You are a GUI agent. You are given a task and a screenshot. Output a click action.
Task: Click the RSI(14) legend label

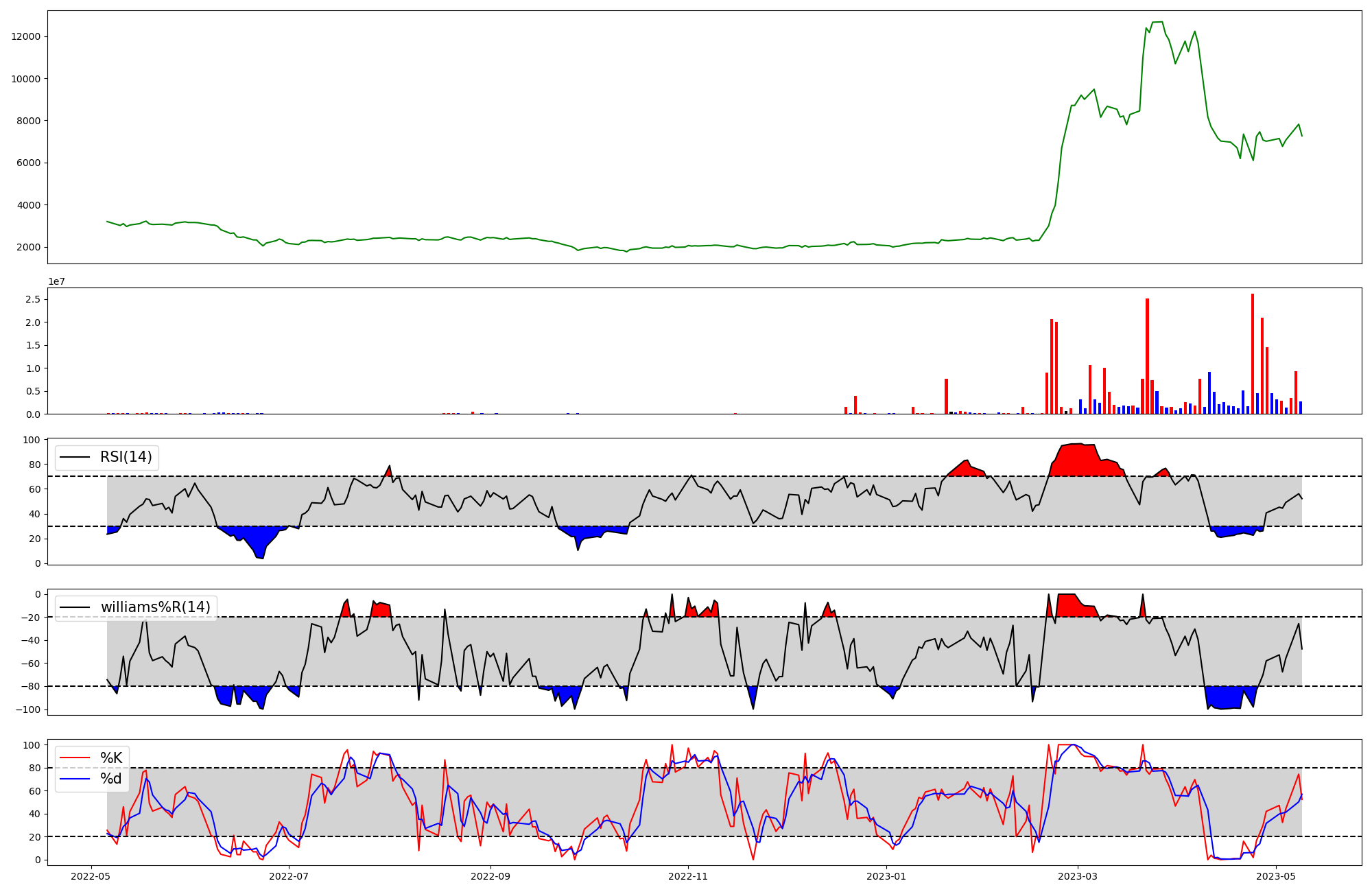coord(126,457)
